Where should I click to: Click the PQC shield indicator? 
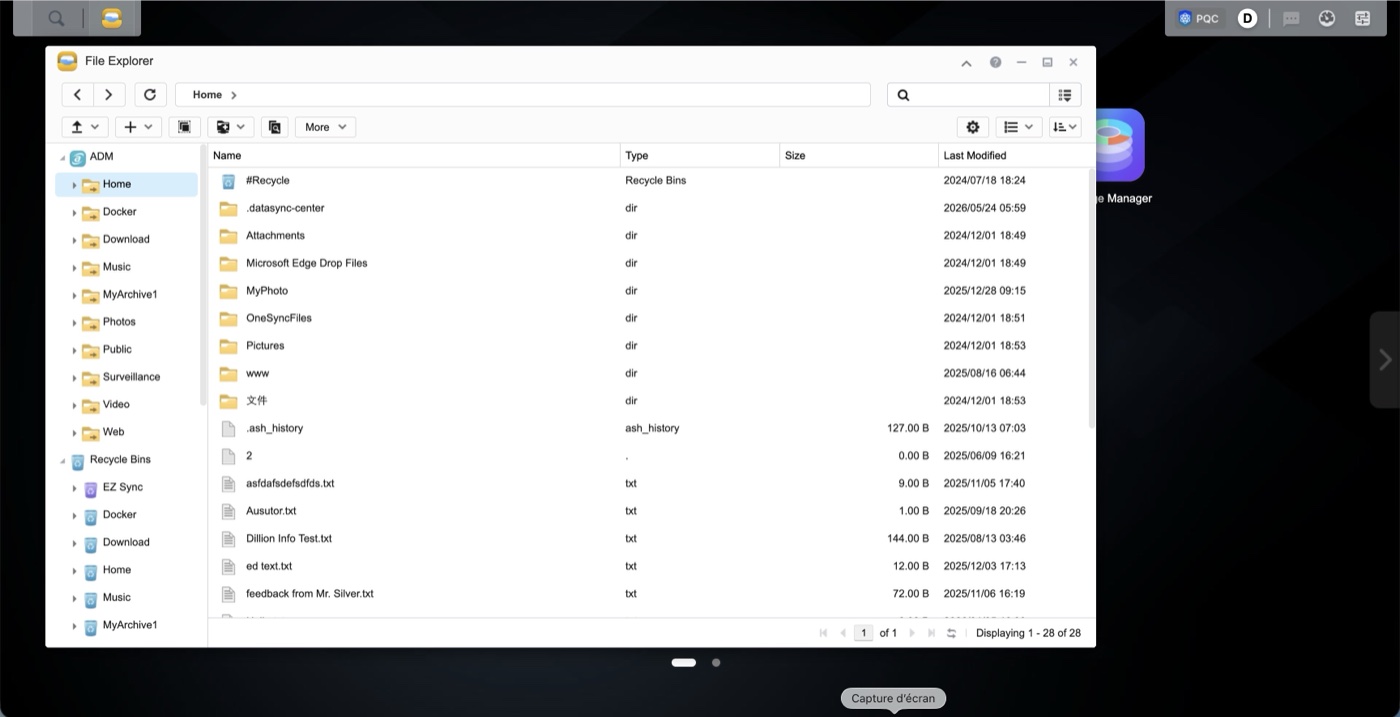point(1199,18)
